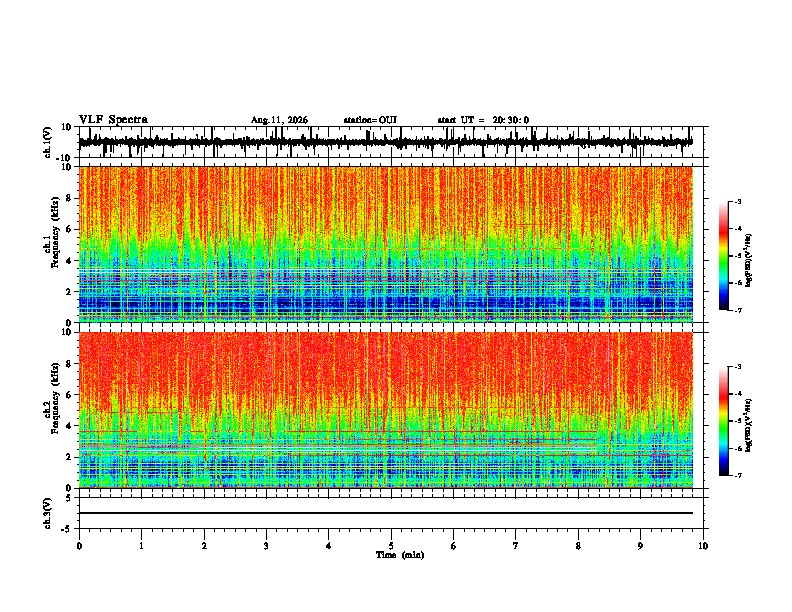This screenshot has width=792, height=612.
Task: Click the time axis tick label "3"
Action: (266, 546)
